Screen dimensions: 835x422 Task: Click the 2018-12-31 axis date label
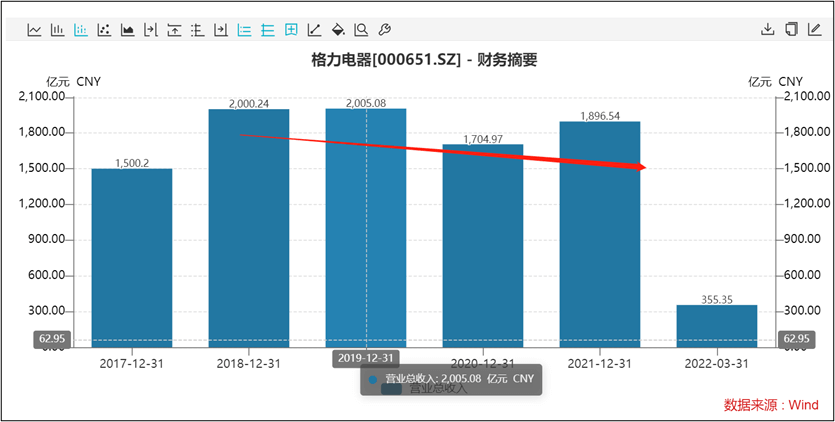pyautogui.click(x=249, y=364)
